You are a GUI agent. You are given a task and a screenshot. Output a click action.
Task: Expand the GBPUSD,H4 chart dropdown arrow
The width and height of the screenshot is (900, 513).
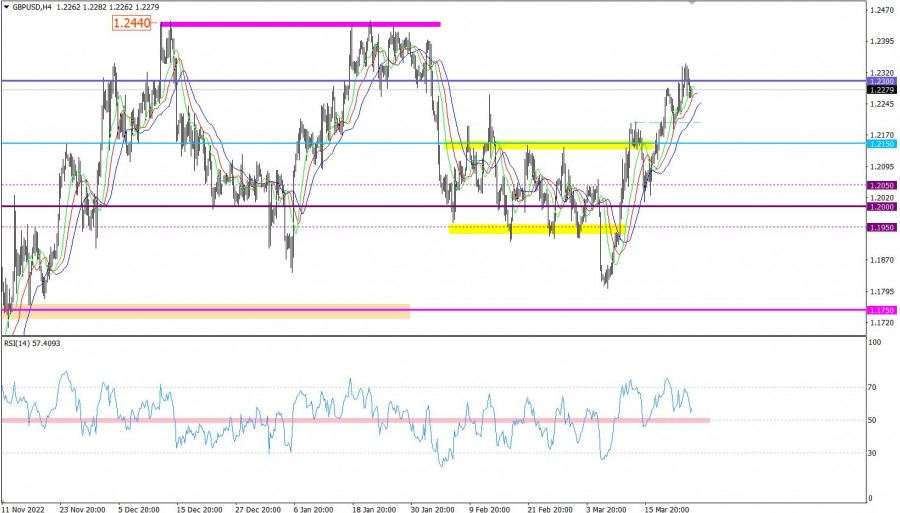[x=6, y=9]
